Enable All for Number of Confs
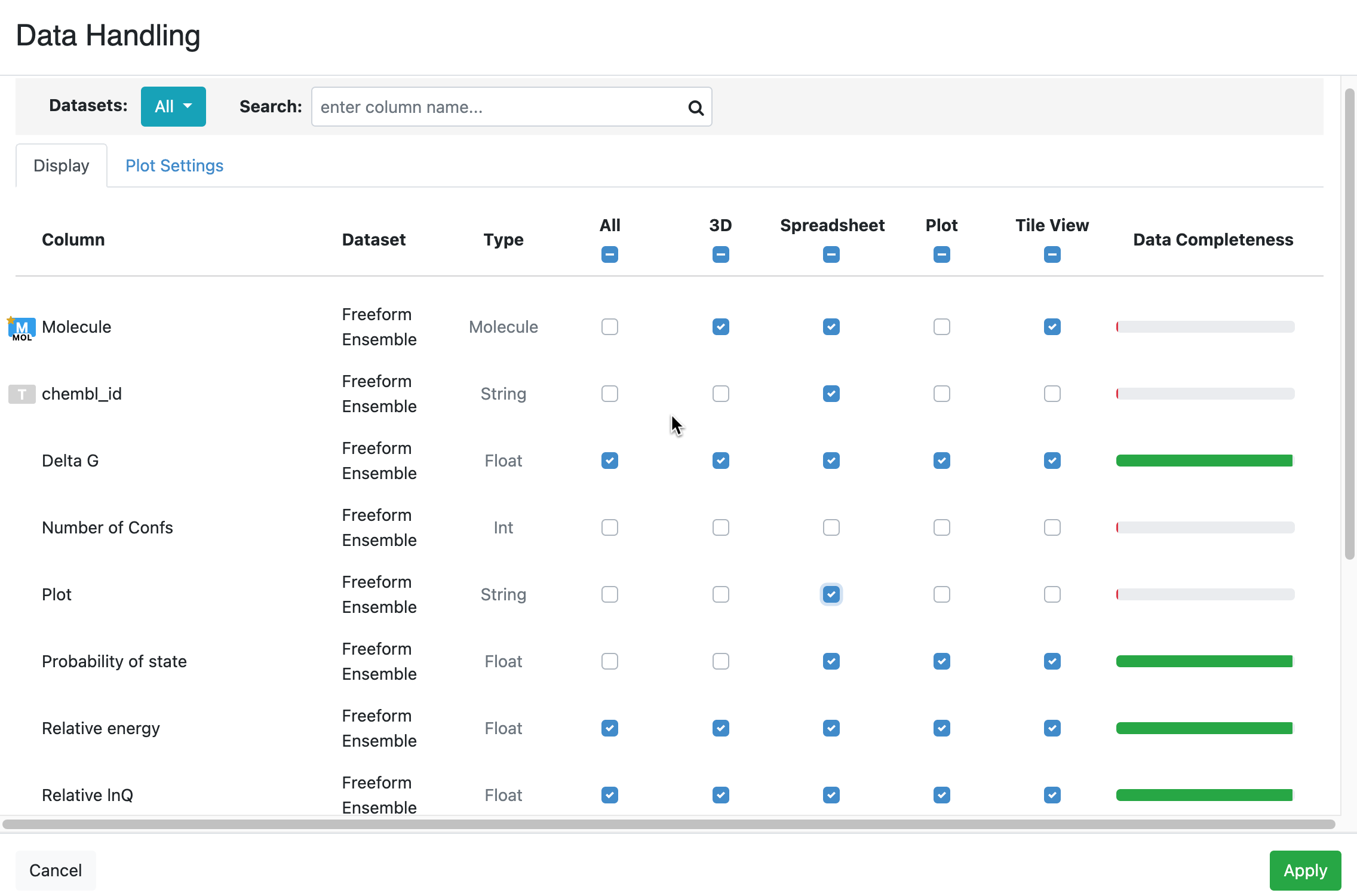1357x896 pixels. tap(610, 527)
